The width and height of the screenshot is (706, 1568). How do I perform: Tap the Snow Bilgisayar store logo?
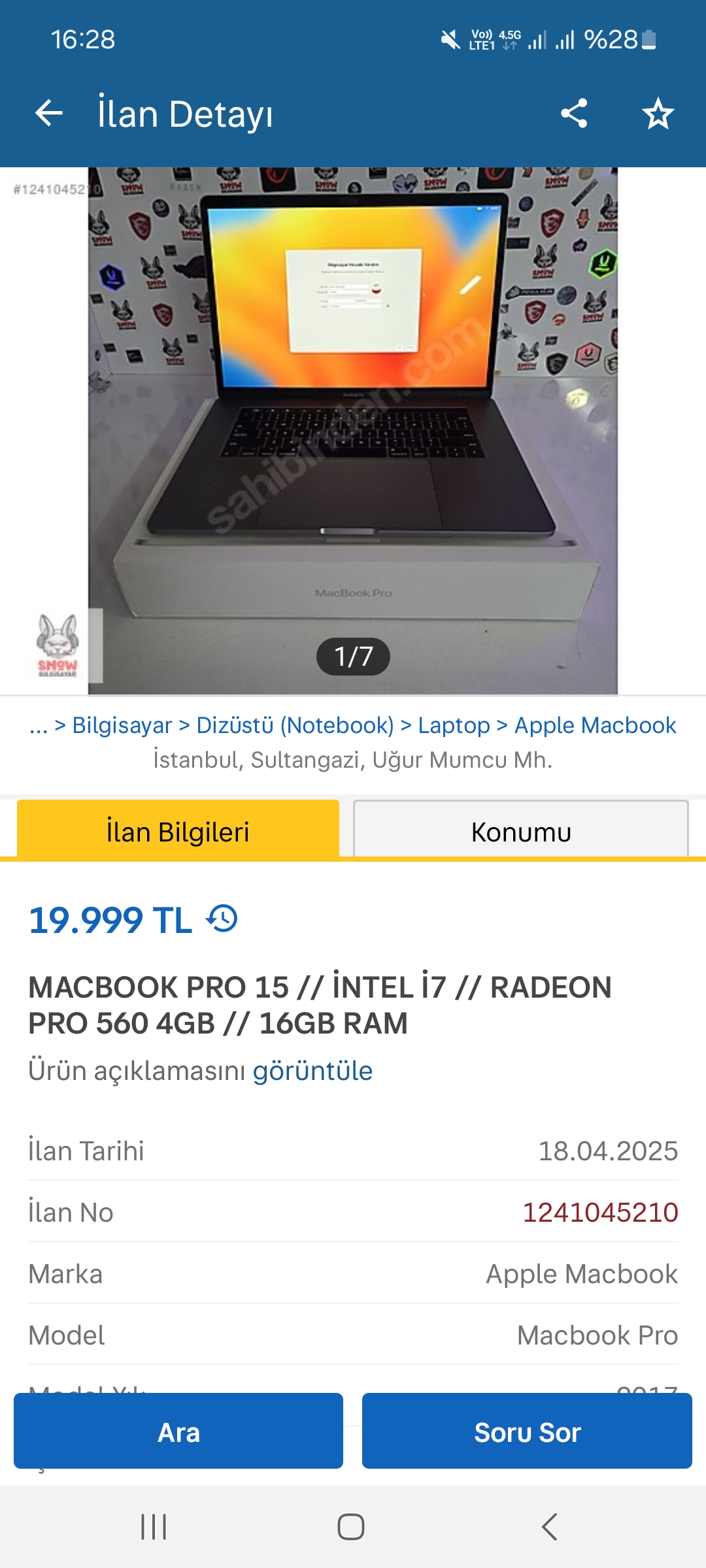[x=58, y=645]
